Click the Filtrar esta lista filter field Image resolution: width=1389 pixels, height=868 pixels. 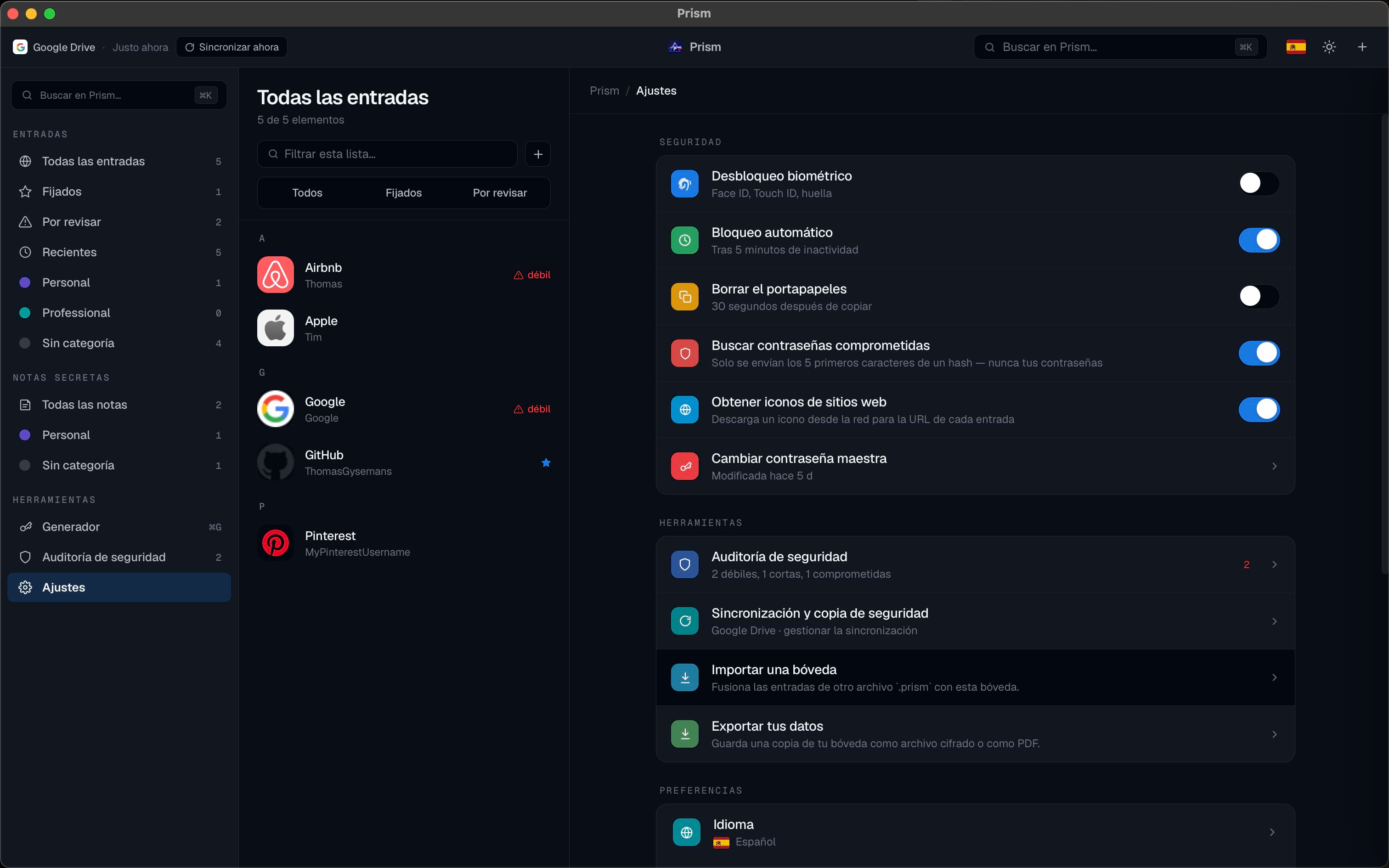click(x=387, y=154)
